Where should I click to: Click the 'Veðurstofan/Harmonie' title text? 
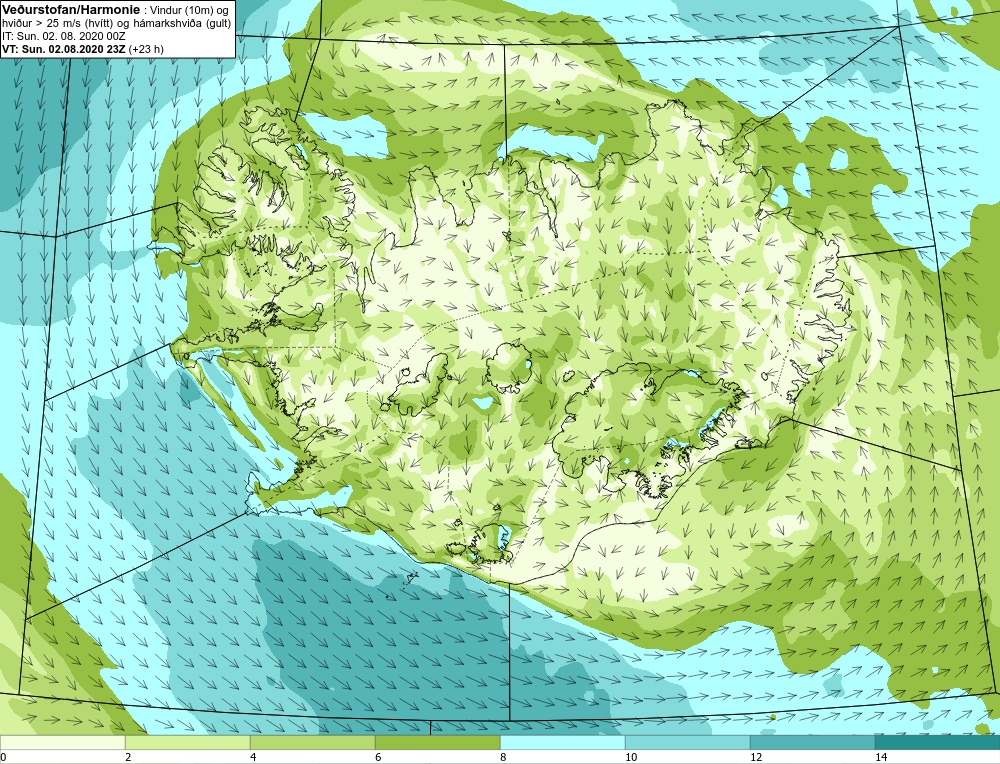pyautogui.click(x=69, y=10)
